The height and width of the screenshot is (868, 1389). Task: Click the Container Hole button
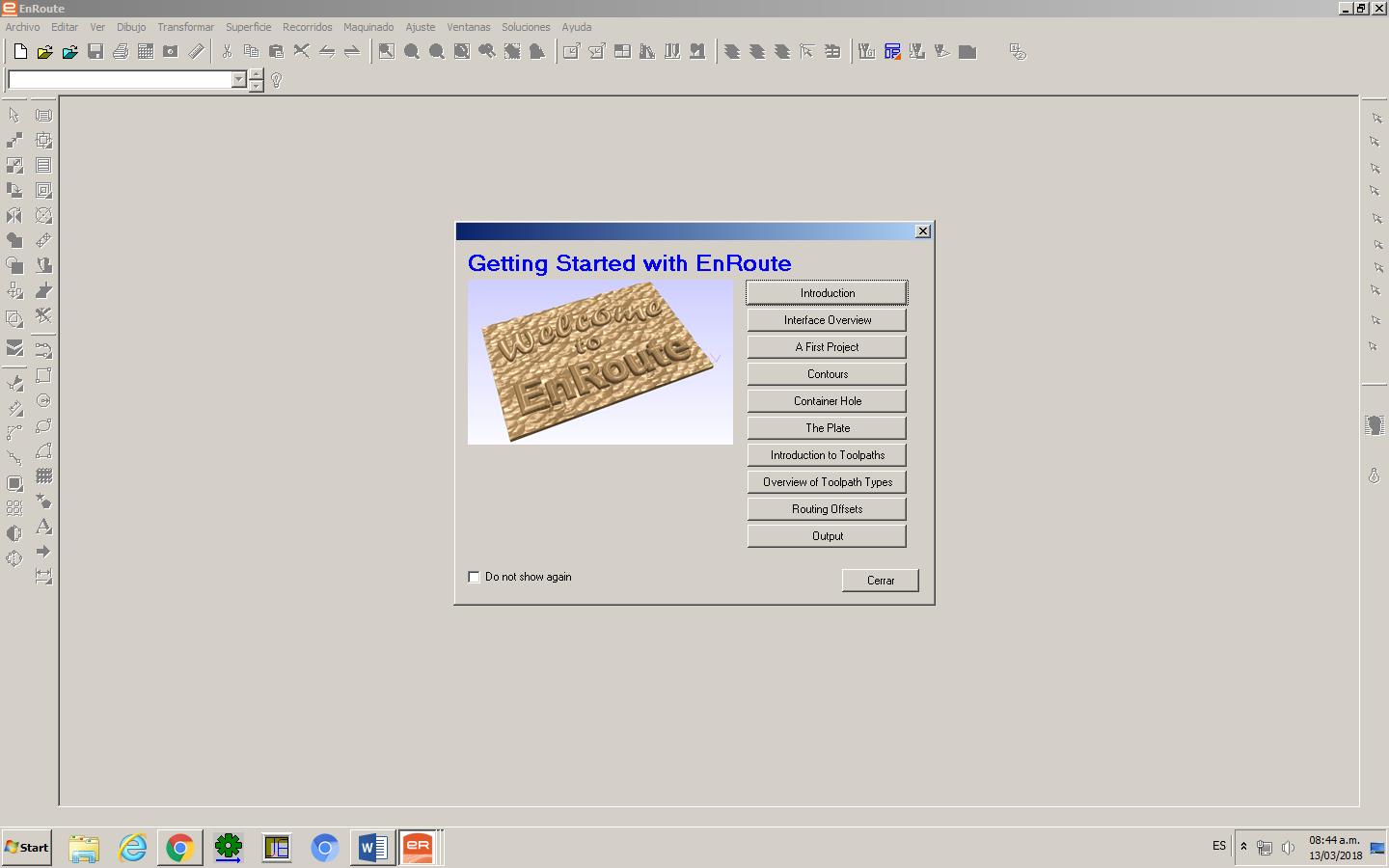click(827, 401)
